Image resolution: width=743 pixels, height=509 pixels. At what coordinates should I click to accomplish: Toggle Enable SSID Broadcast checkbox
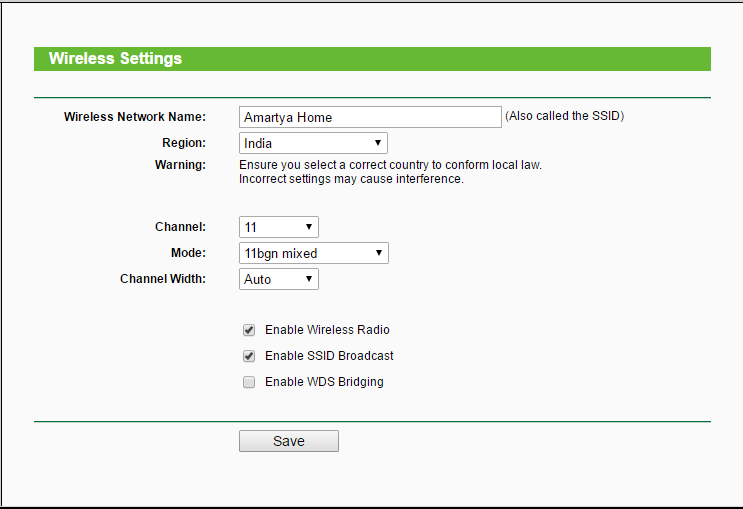[249, 356]
